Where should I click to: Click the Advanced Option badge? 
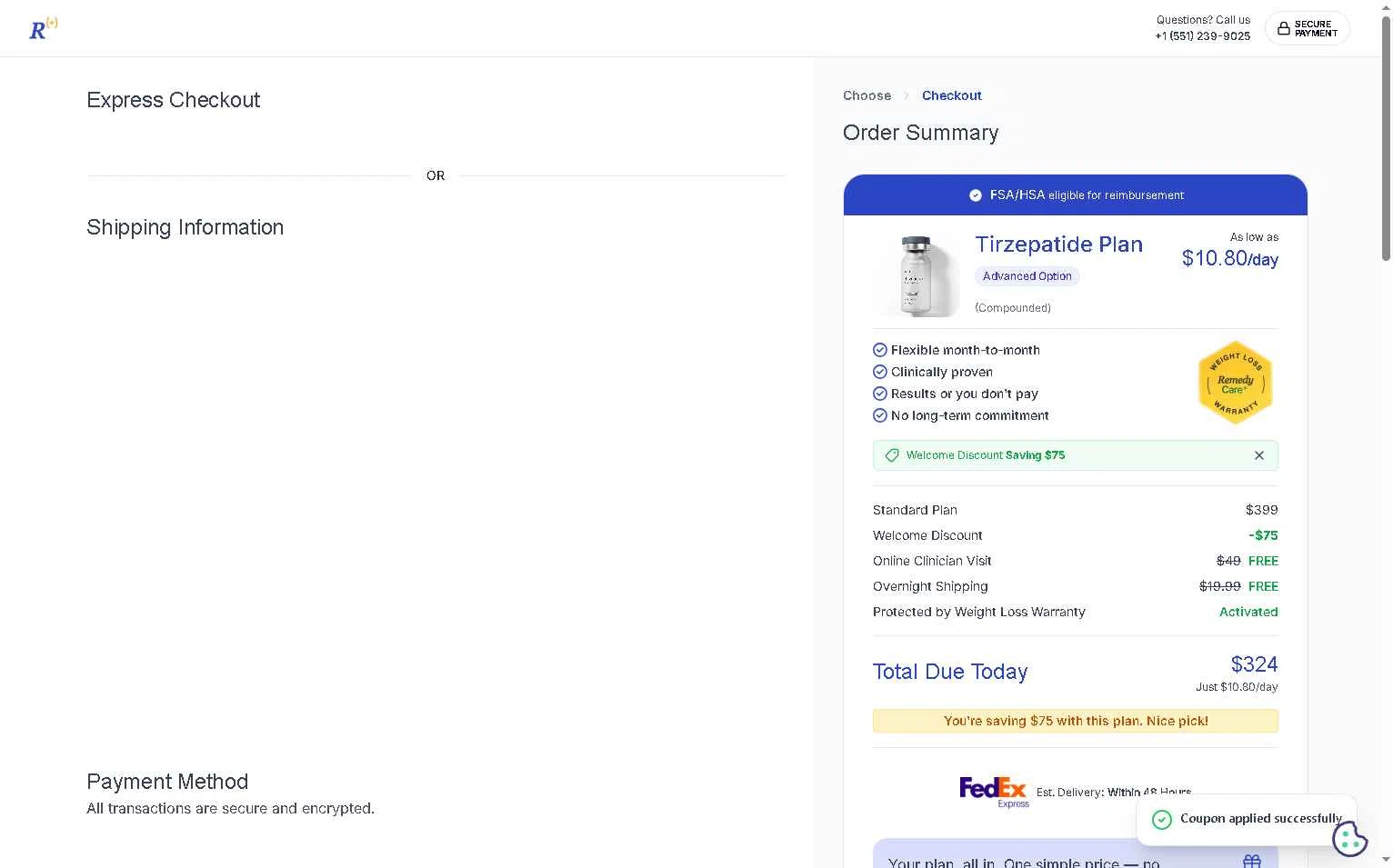[x=1027, y=276]
